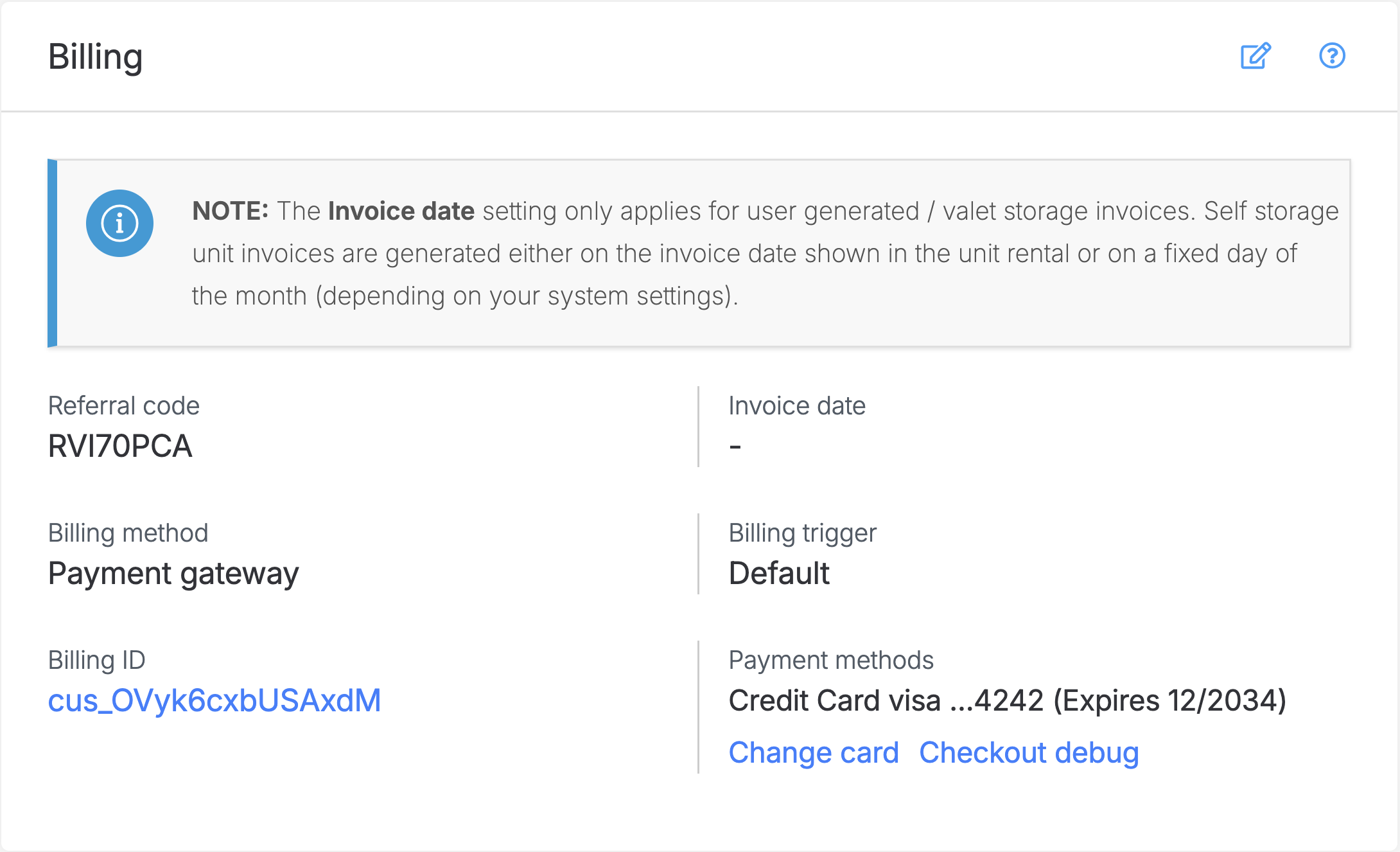
Task: Click the Billing ID field label
Action: (x=97, y=661)
